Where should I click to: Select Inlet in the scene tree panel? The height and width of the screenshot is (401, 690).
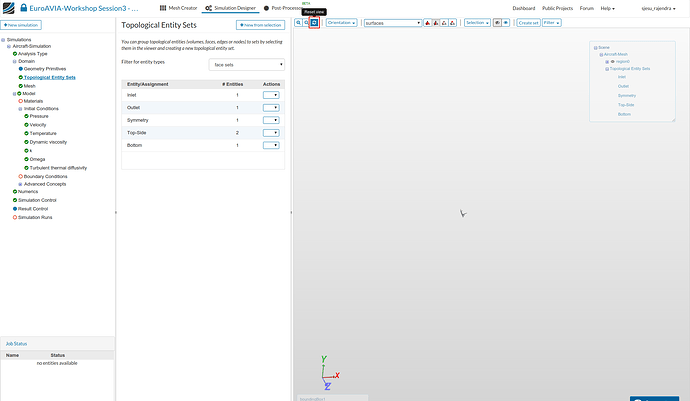(621, 77)
